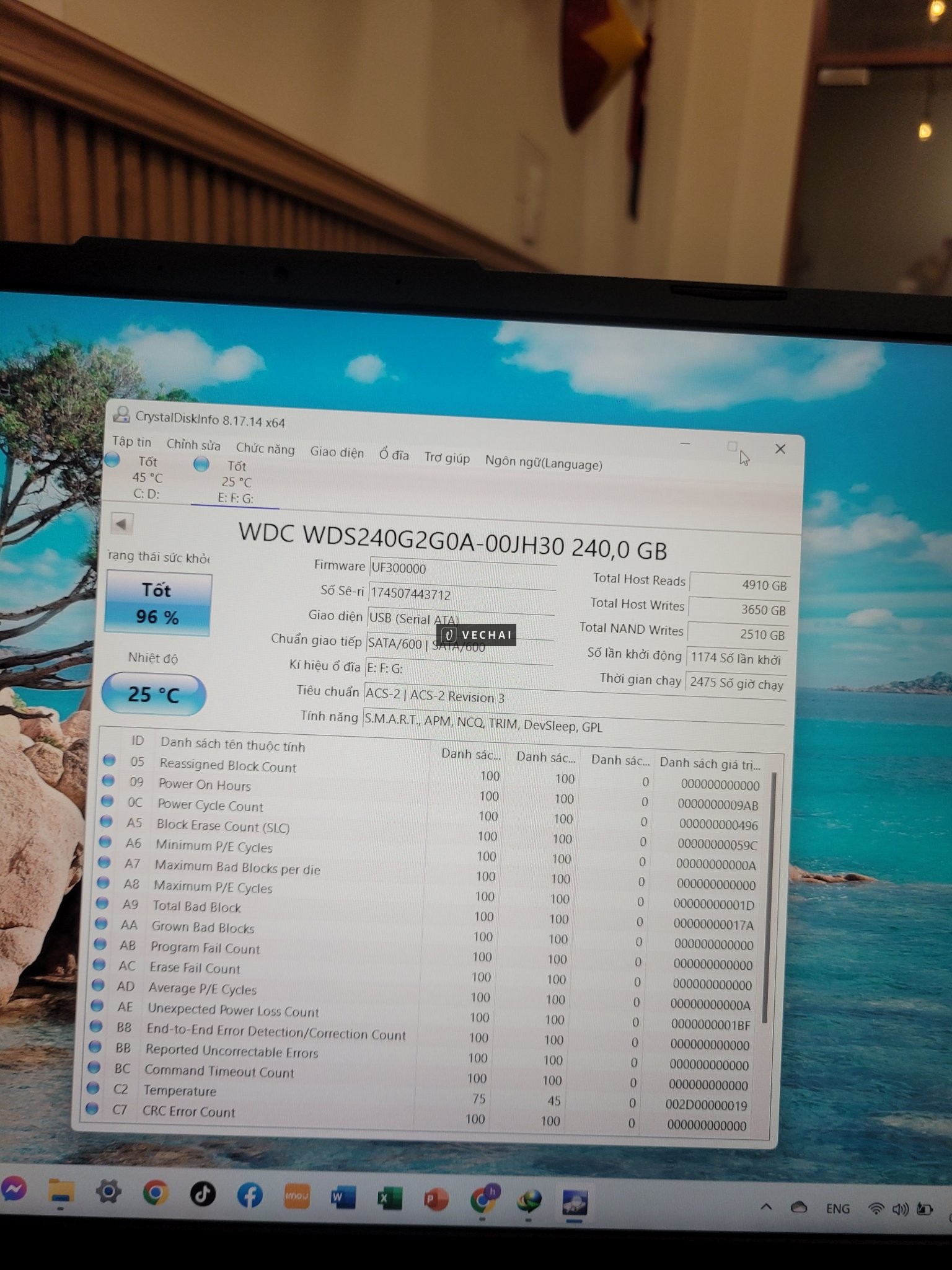Click the Total Host Reads value 4910 GB

[x=739, y=584]
